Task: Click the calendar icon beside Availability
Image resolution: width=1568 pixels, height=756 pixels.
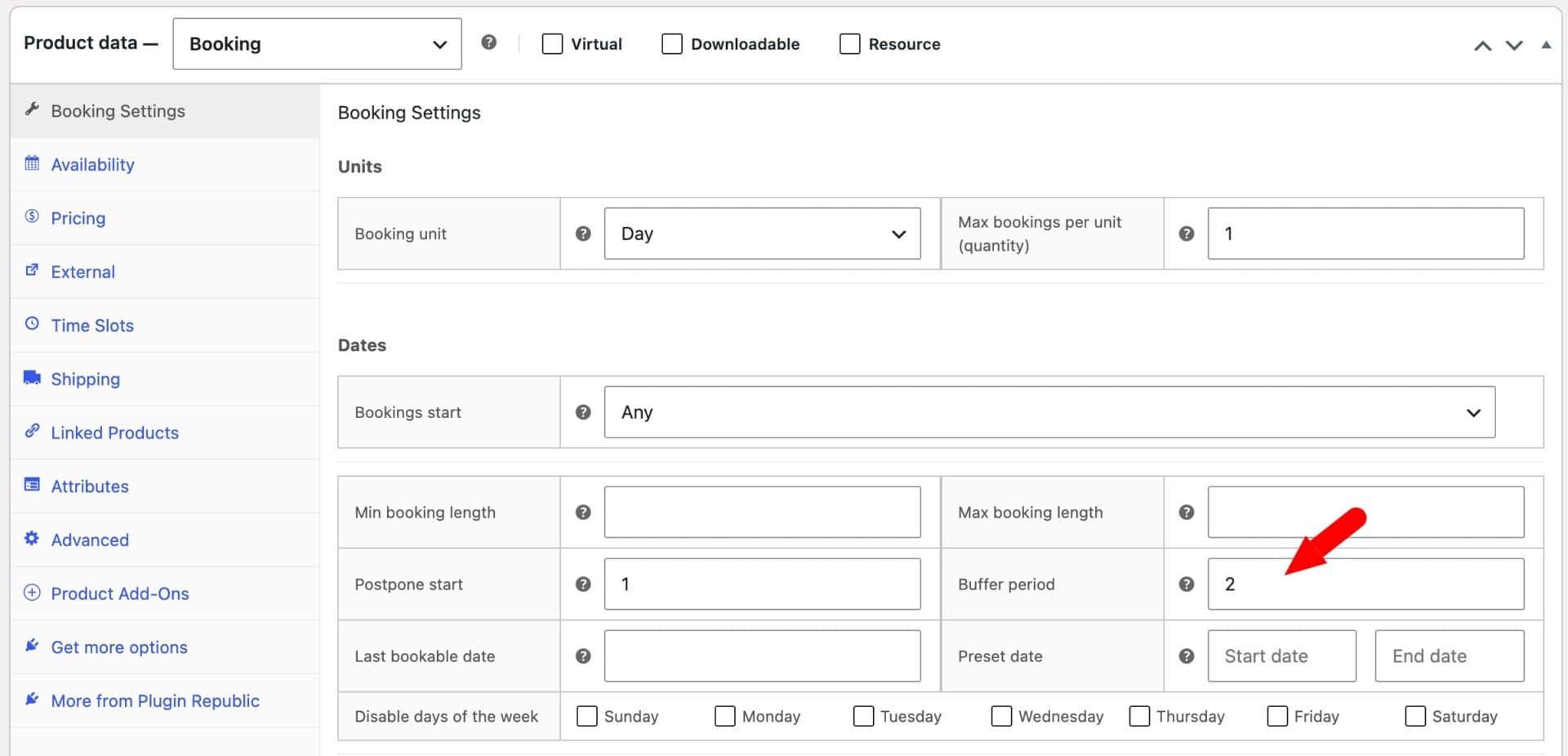Action: (x=32, y=162)
